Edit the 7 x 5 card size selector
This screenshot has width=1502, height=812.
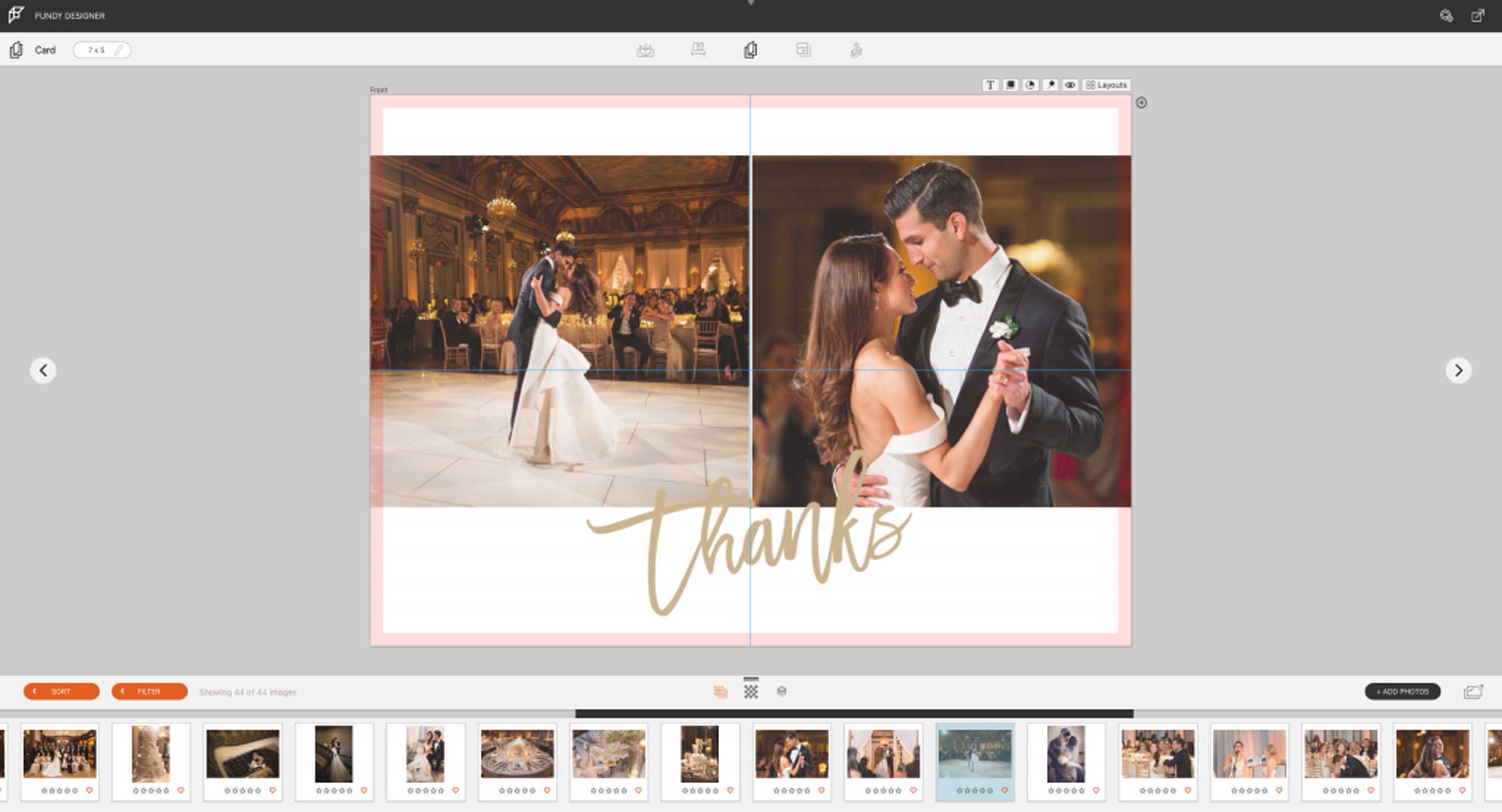pos(102,50)
